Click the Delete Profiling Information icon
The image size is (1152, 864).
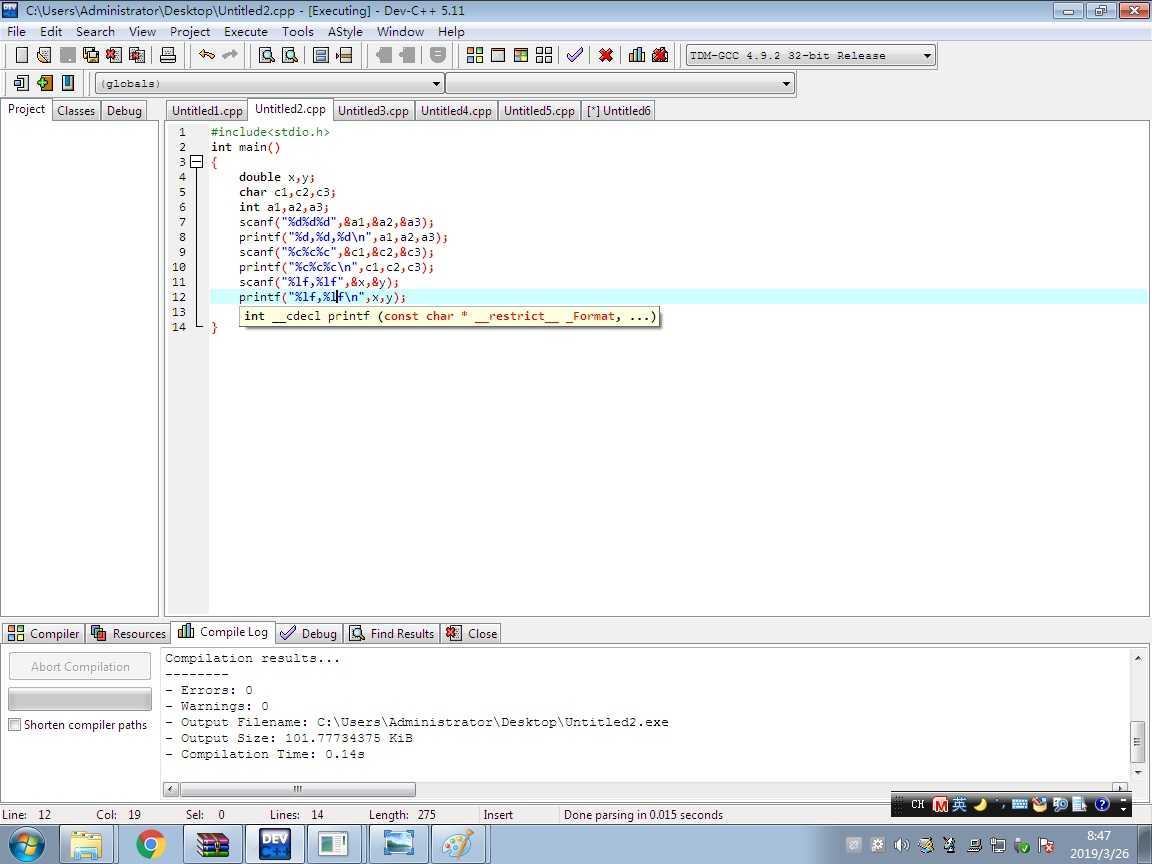660,55
